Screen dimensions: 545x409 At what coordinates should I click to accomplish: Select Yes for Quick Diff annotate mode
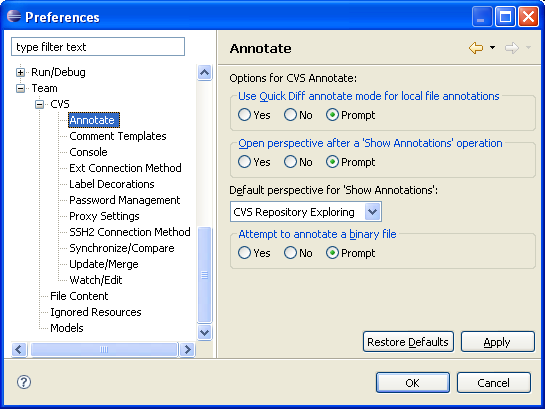click(x=244, y=115)
